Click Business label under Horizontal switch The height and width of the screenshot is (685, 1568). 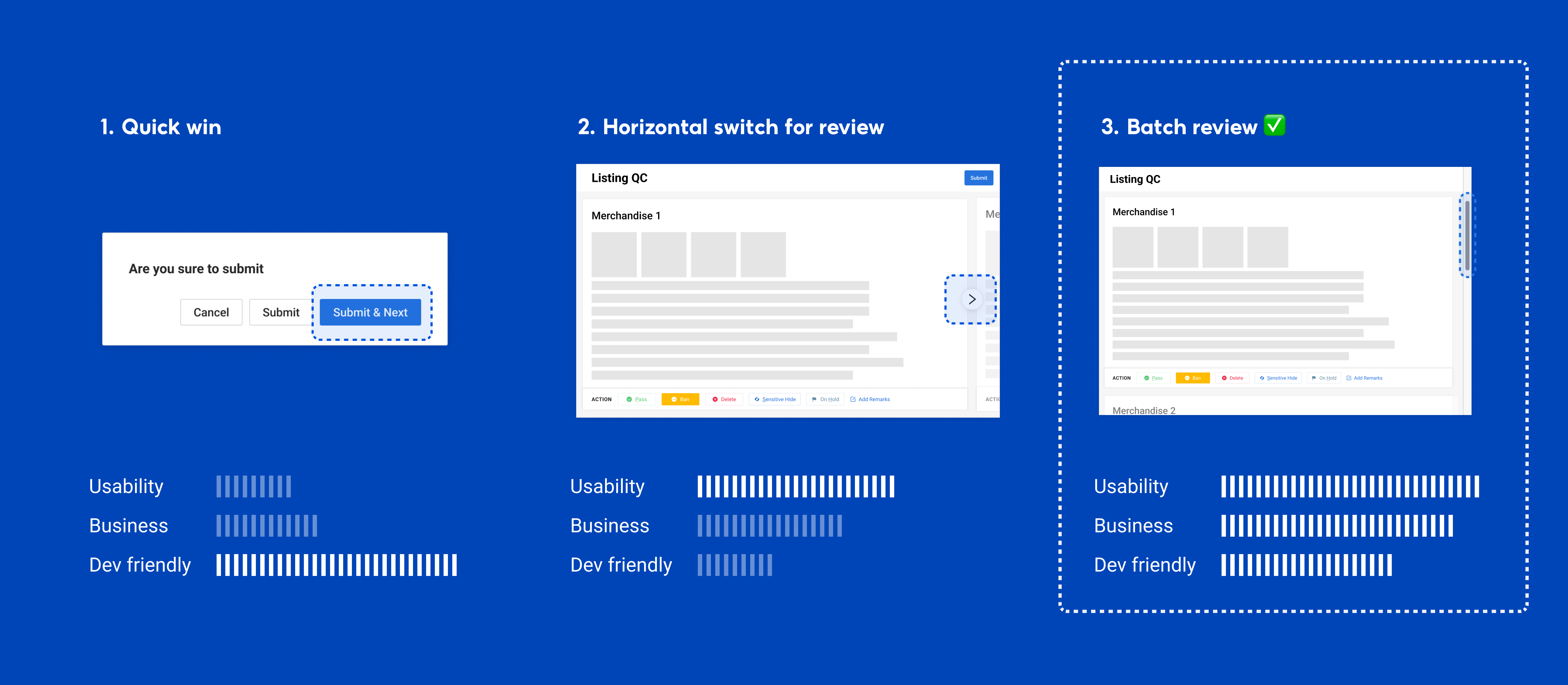pos(609,526)
